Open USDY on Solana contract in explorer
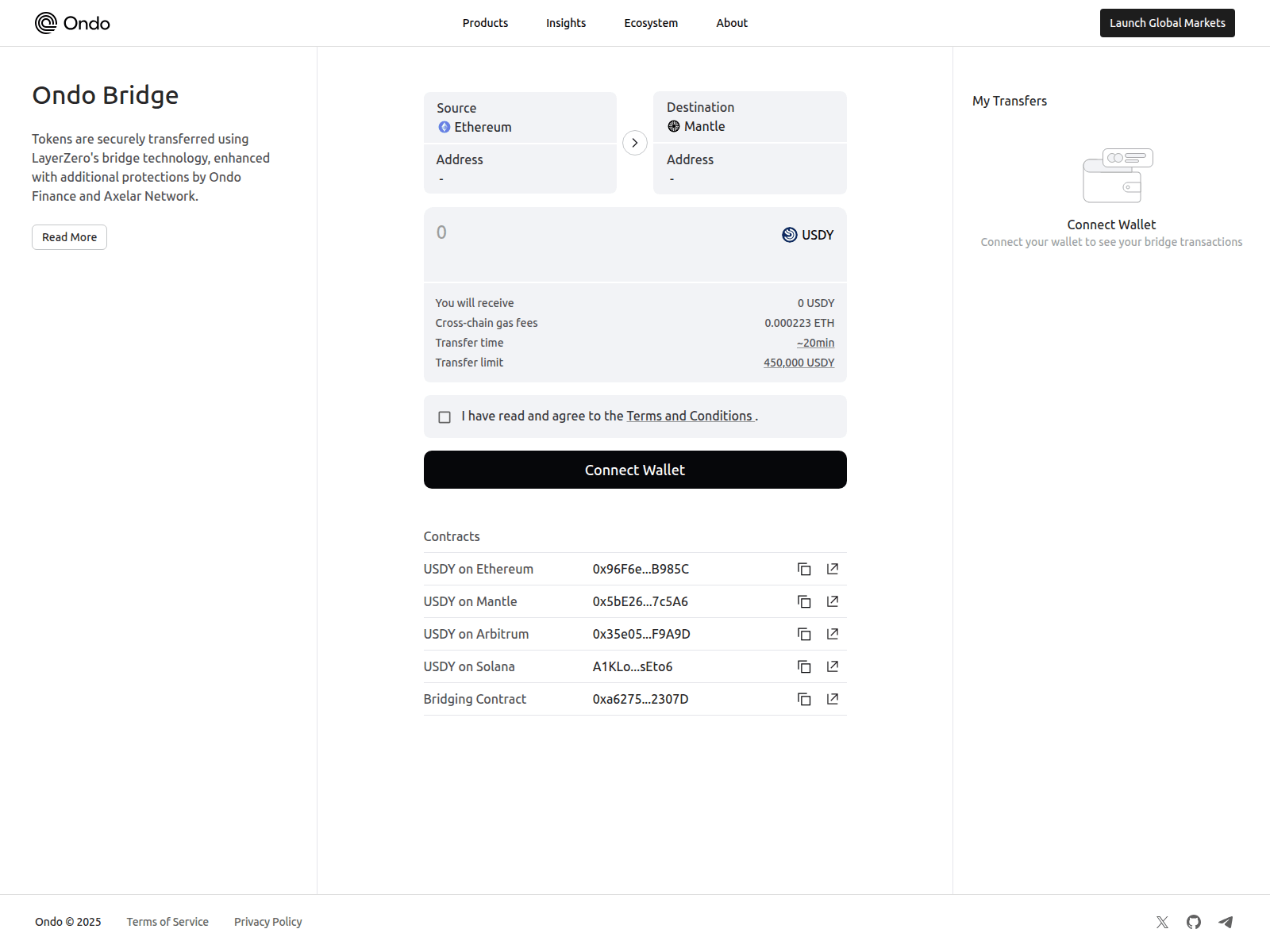The width and height of the screenshot is (1270, 952). click(x=833, y=666)
